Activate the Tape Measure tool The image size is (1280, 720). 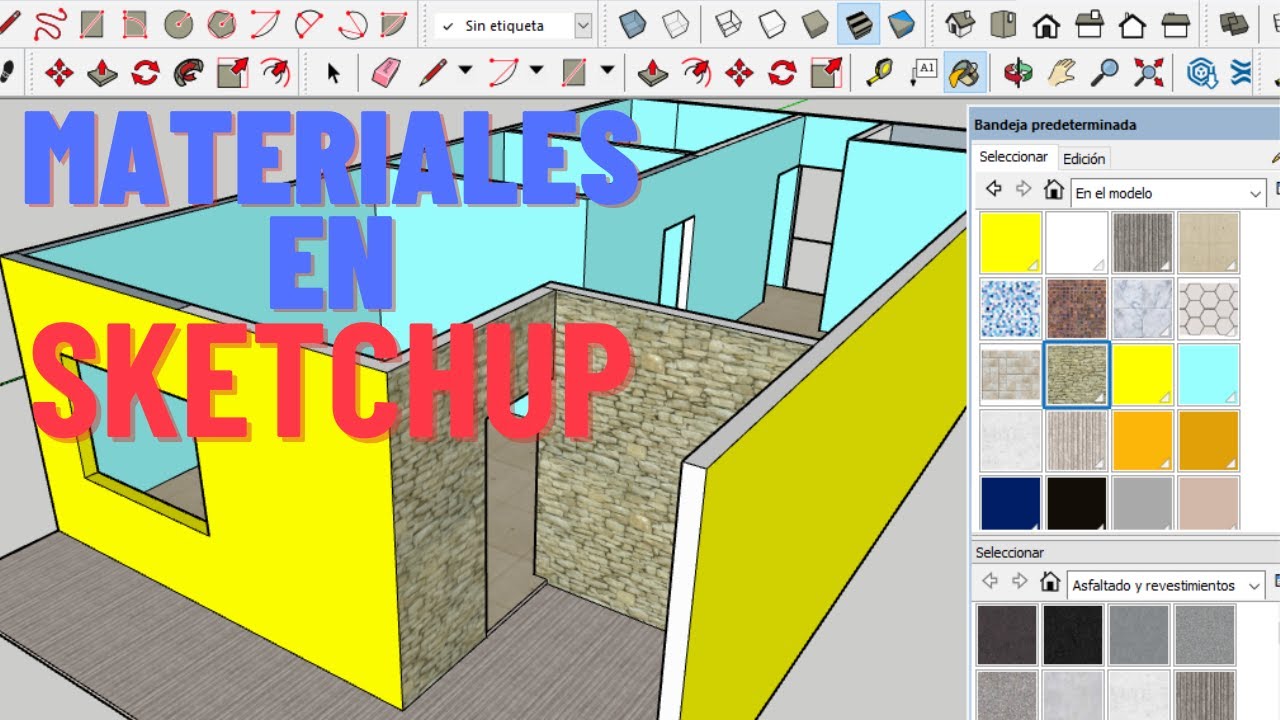[879, 72]
